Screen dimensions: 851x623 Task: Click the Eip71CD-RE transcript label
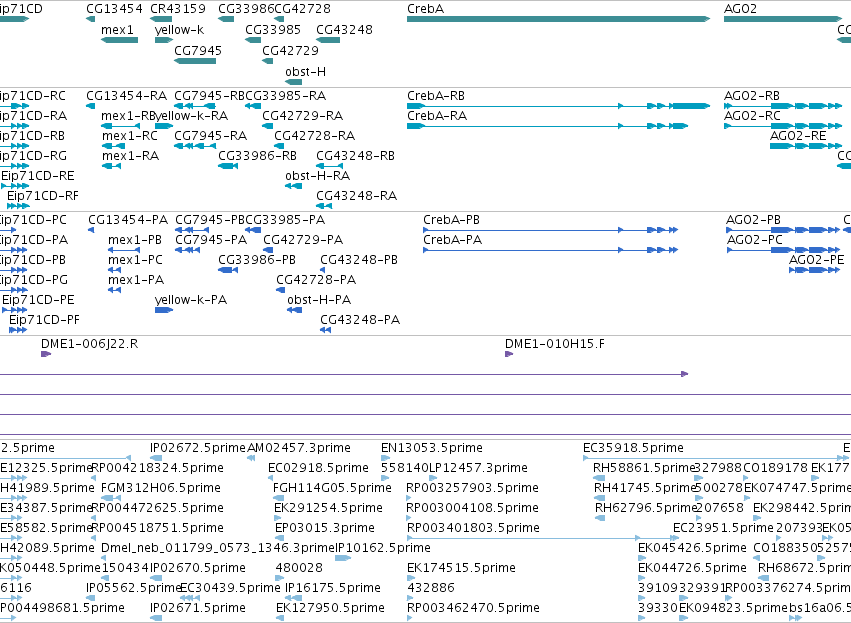(37, 176)
